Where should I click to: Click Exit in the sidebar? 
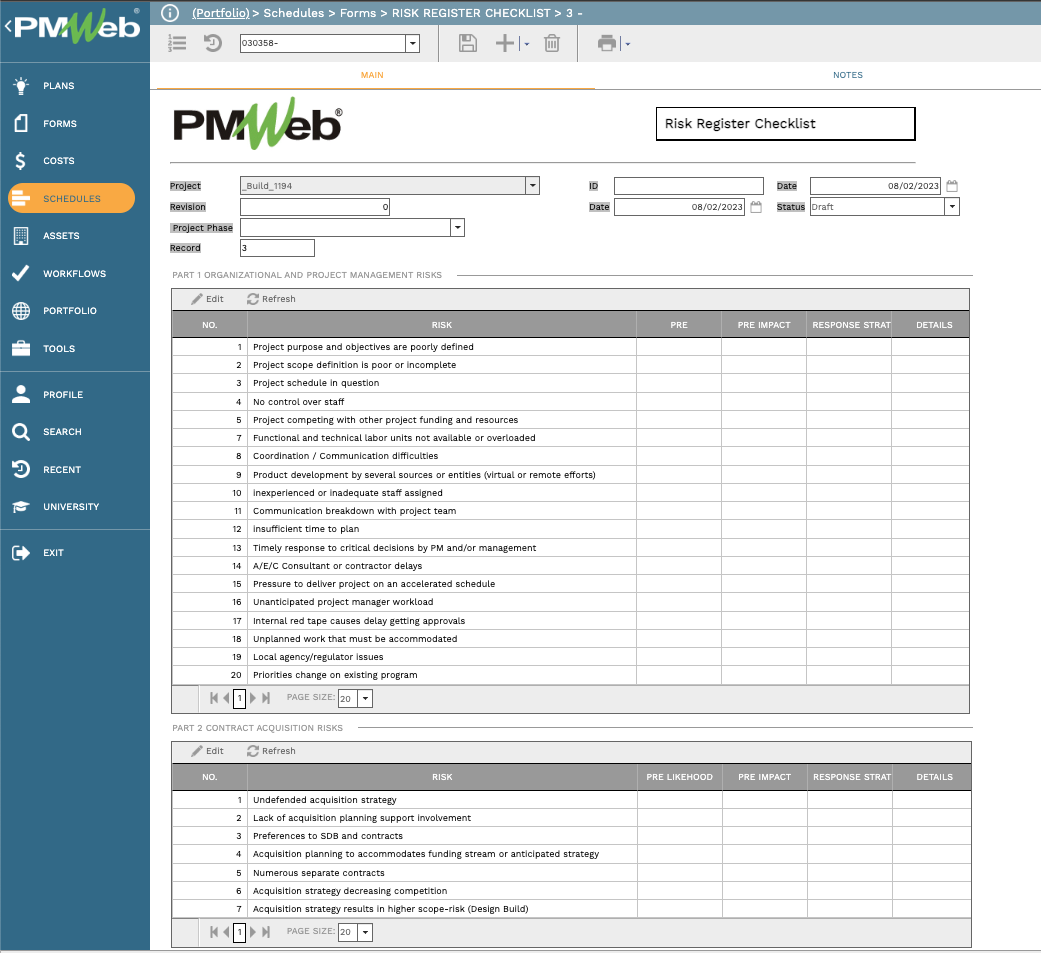point(53,553)
